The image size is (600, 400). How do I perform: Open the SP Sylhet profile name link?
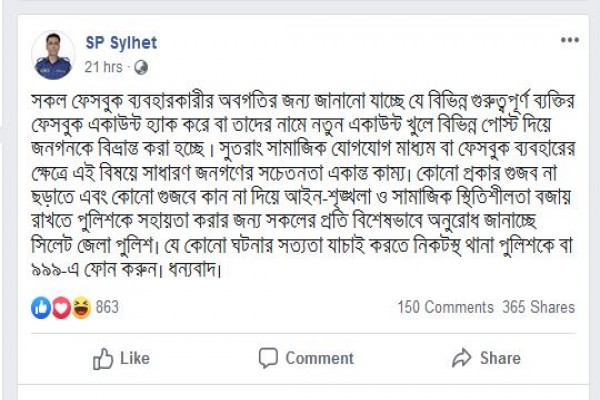point(121,43)
